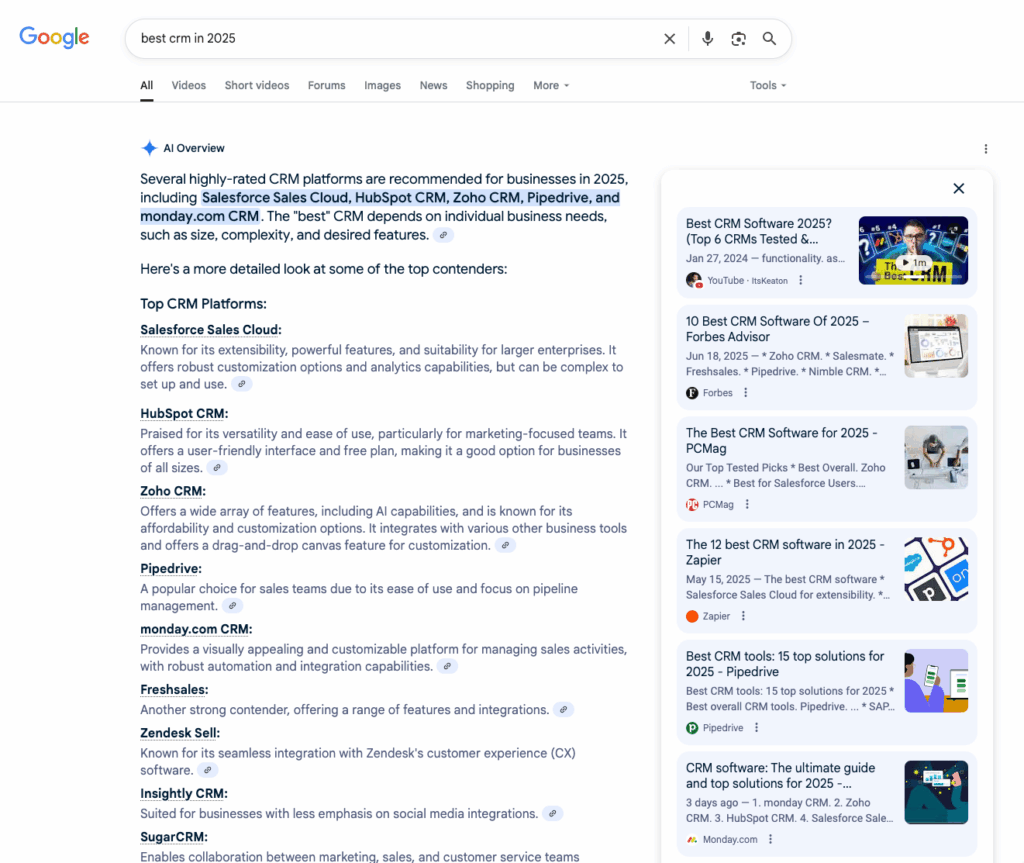Open three-dot menu on the Zapier card

pos(743,616)
